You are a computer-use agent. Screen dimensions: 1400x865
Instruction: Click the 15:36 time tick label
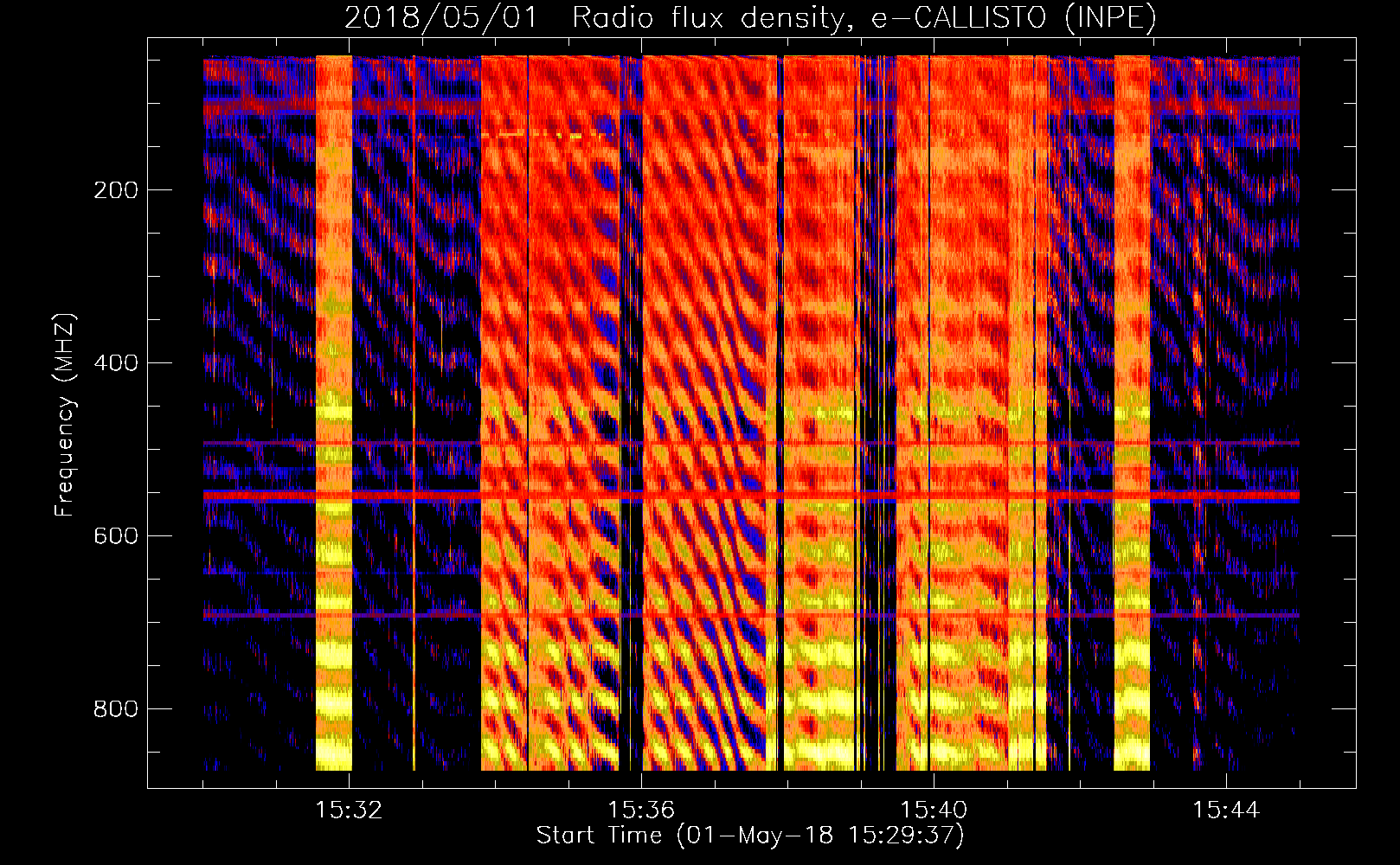pyautogui.click(x=641, y=811)
